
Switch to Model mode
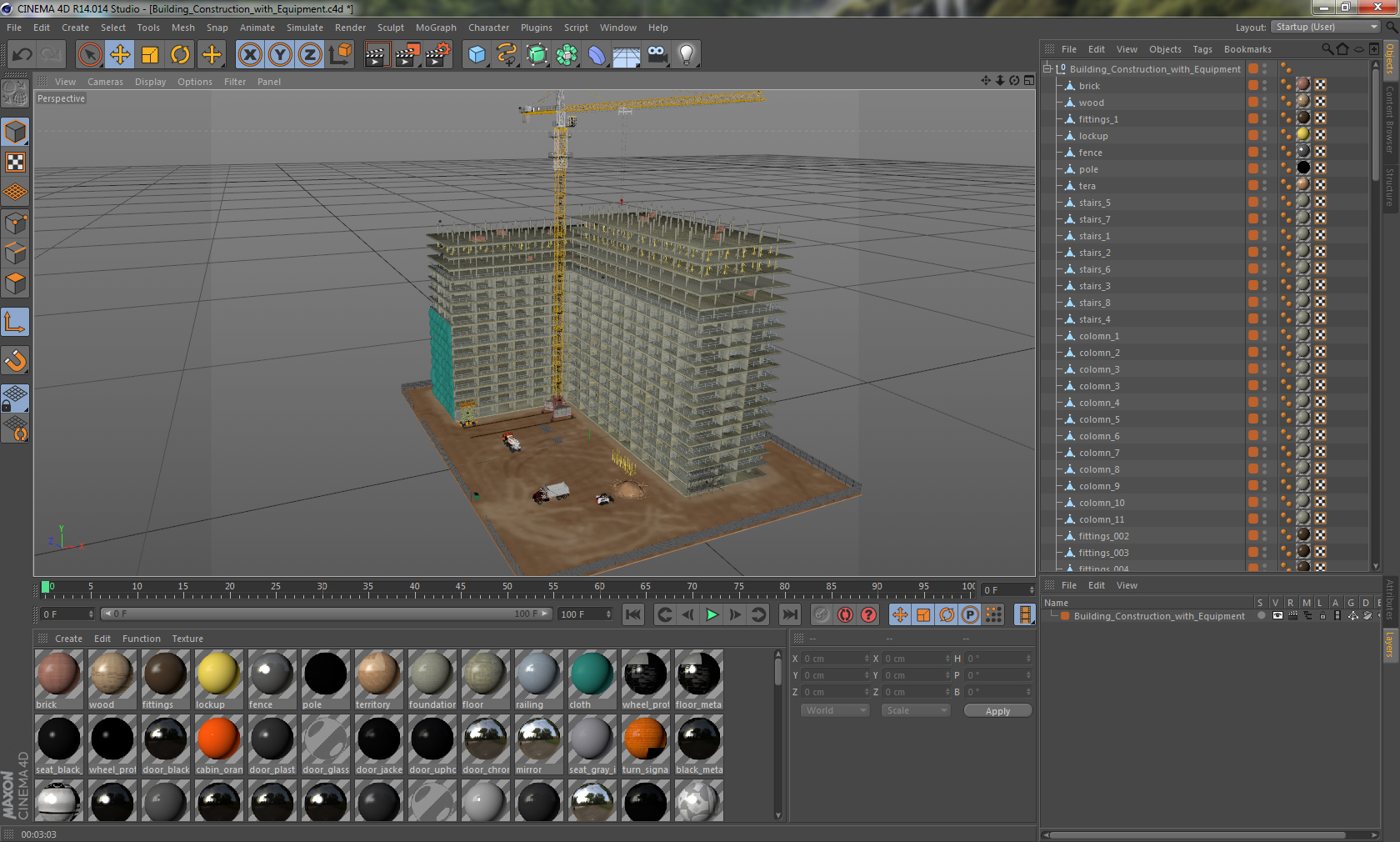click(x=16, y=132)
